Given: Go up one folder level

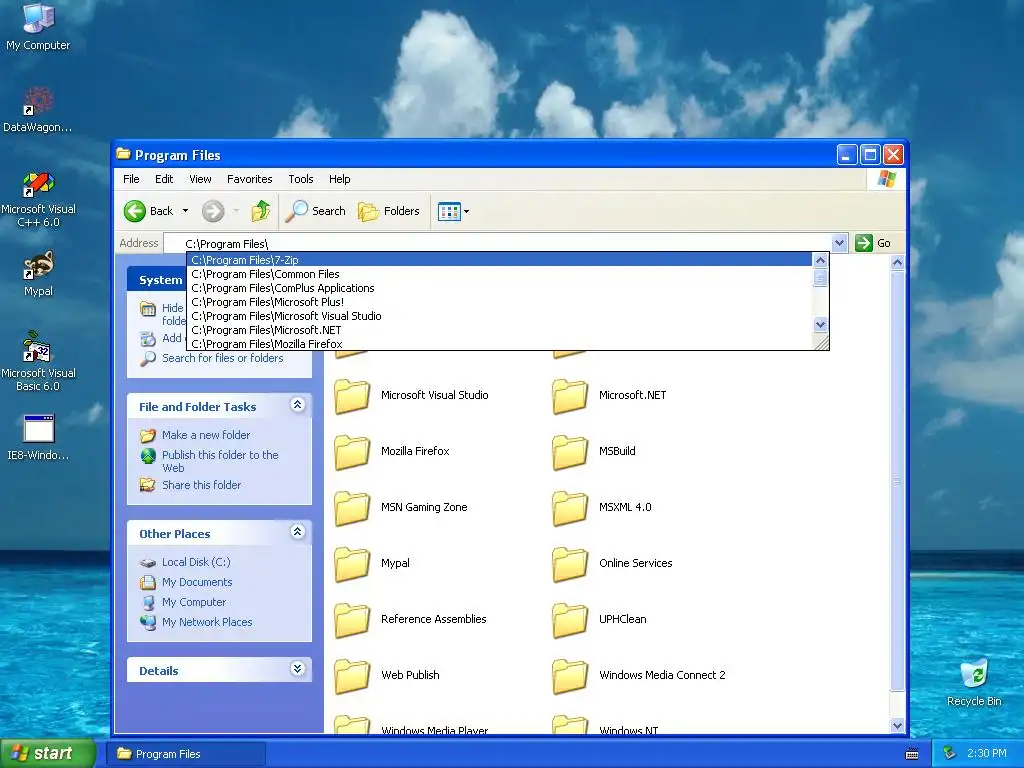Looking at the screenshot, I should (x=261, y=211).
